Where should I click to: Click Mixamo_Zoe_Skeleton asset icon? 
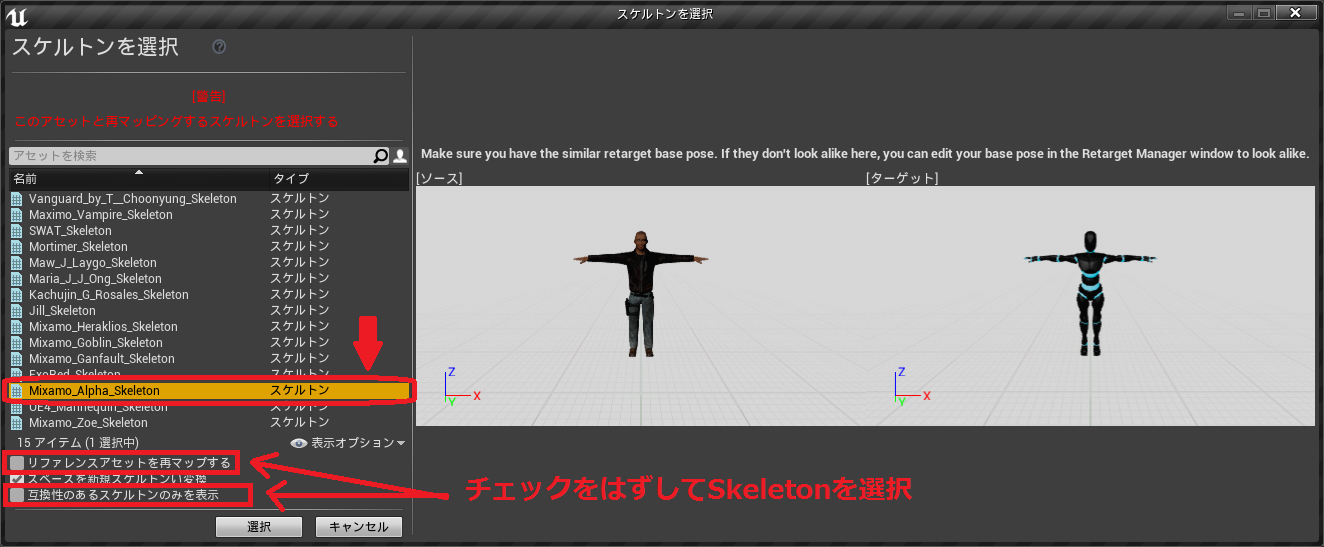pyautogui.click(x=16, y=423)
